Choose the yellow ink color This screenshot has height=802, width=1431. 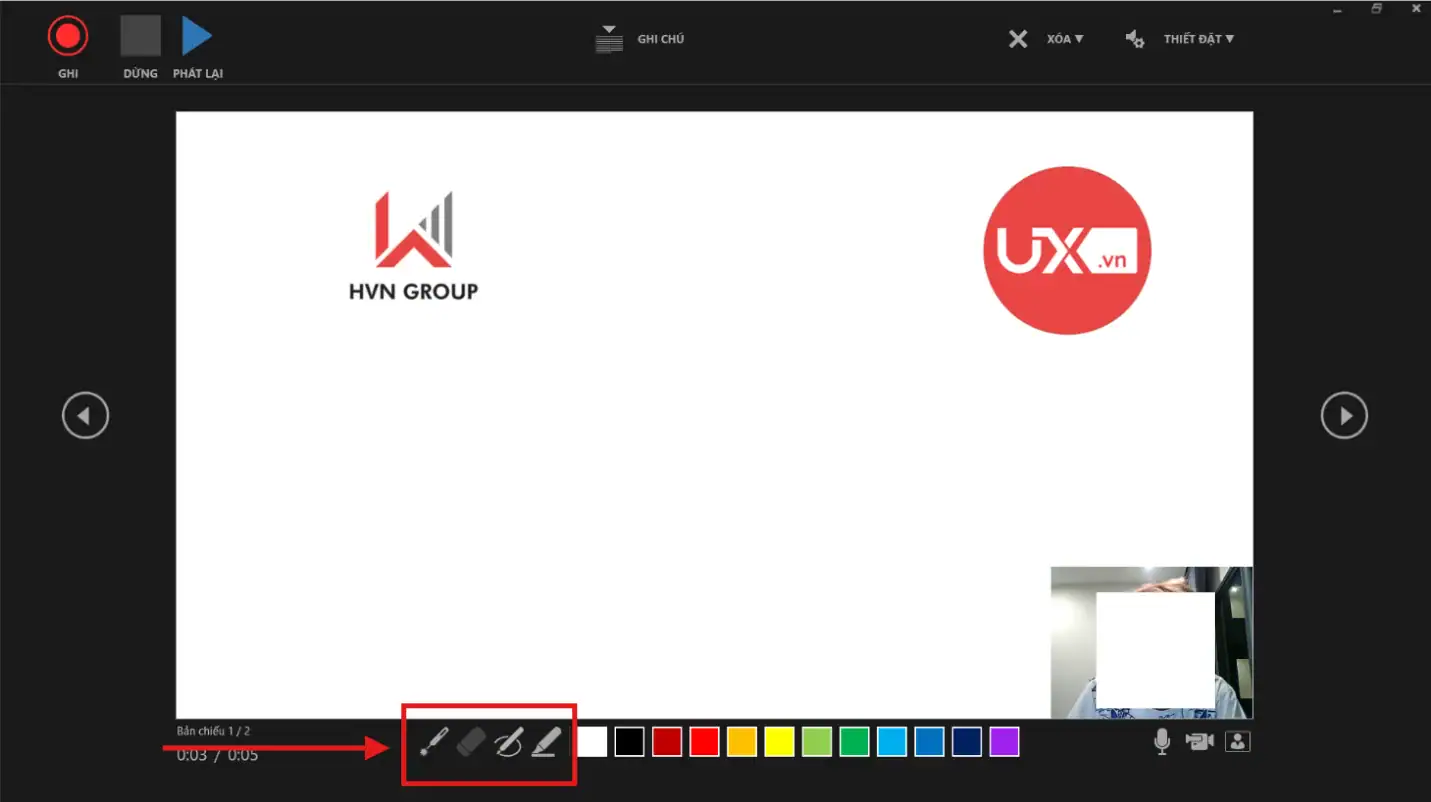(779, 742)
